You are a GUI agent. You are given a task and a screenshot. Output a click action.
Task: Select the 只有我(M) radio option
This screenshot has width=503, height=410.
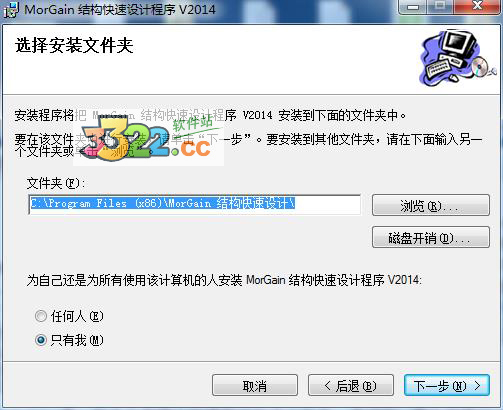click(x=41, y=340)
